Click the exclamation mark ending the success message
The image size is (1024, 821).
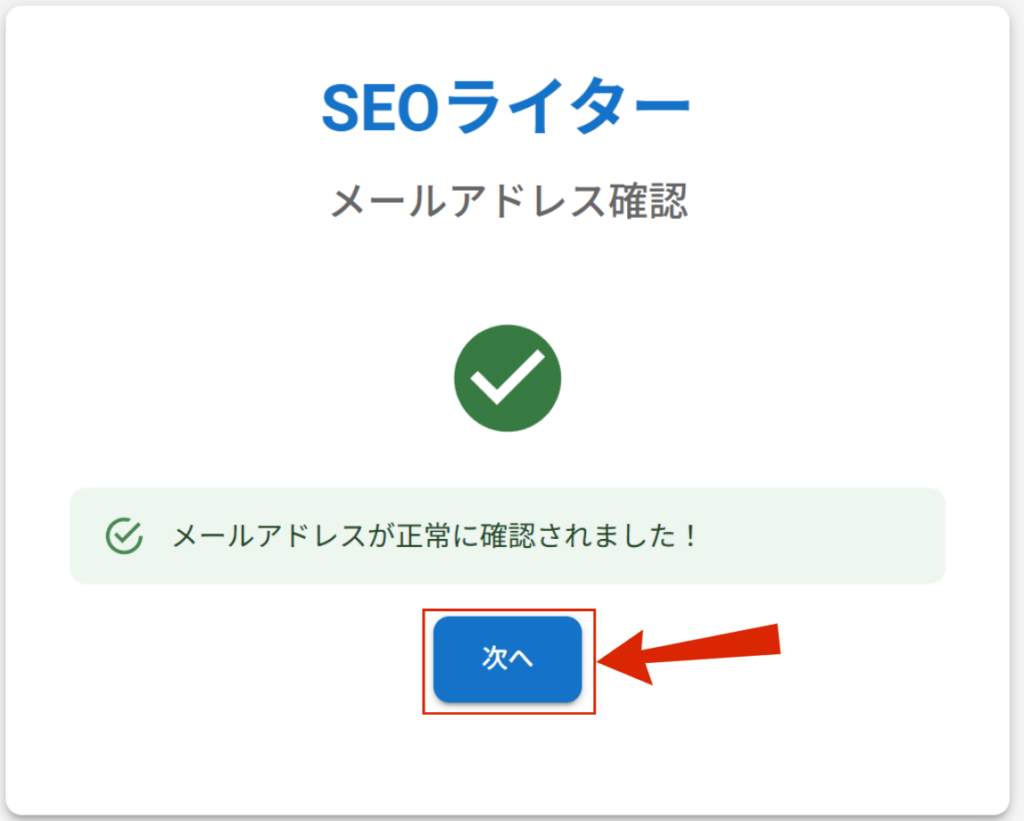(688, 536)
